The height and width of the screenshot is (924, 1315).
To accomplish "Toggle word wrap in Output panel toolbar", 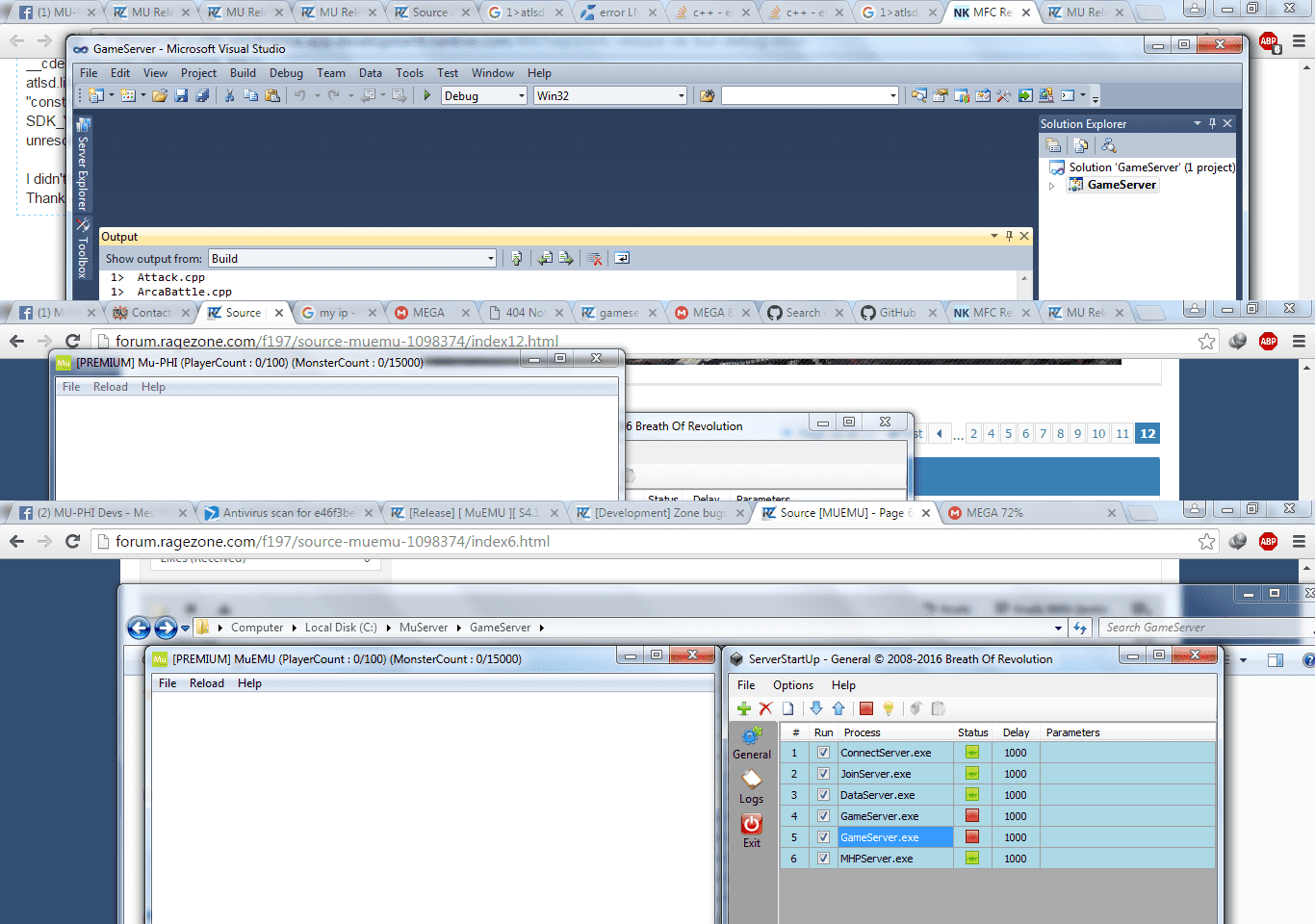I will tap(622, 258).
